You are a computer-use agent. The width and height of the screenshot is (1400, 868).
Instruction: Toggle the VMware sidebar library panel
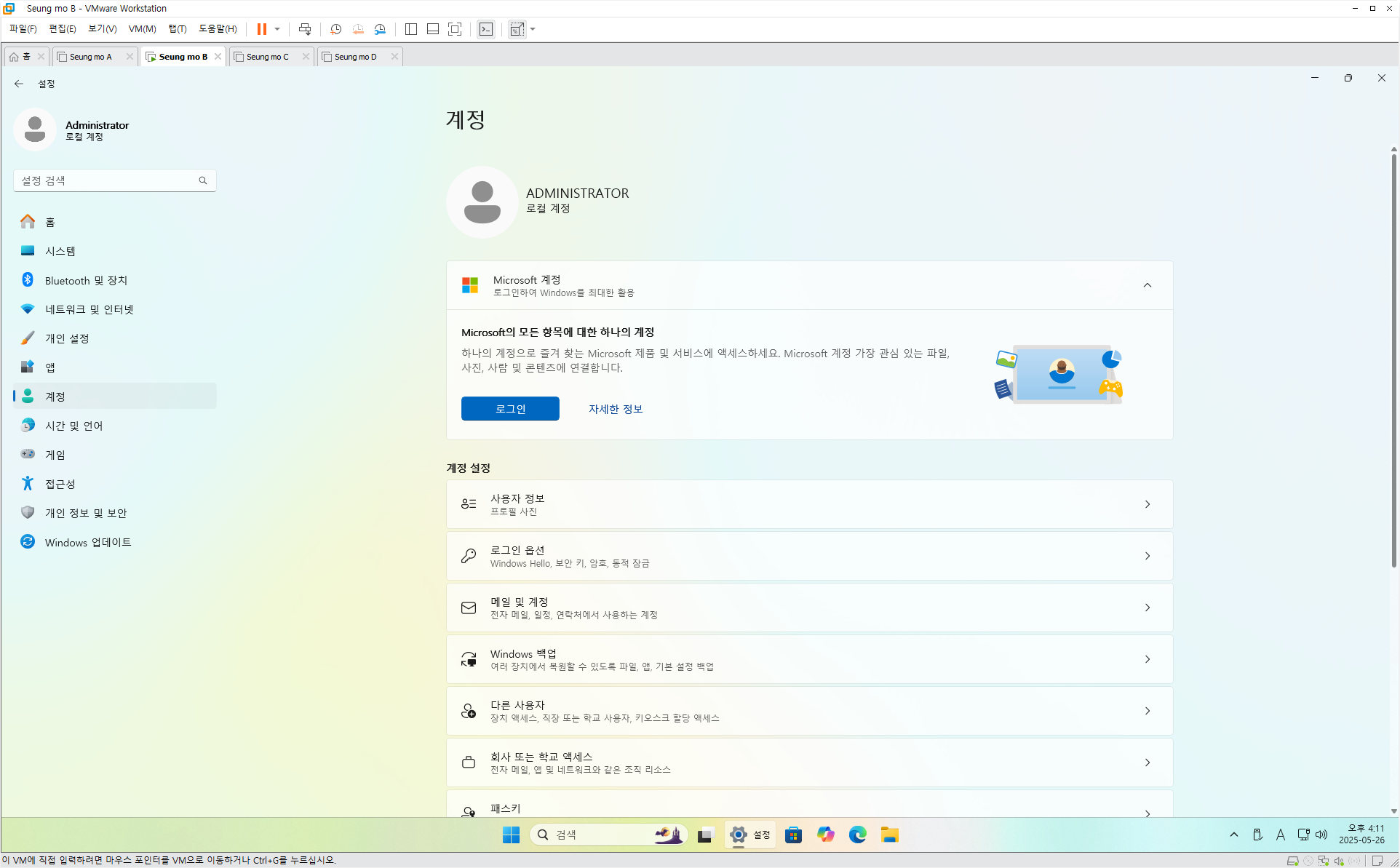pos(411,29)
